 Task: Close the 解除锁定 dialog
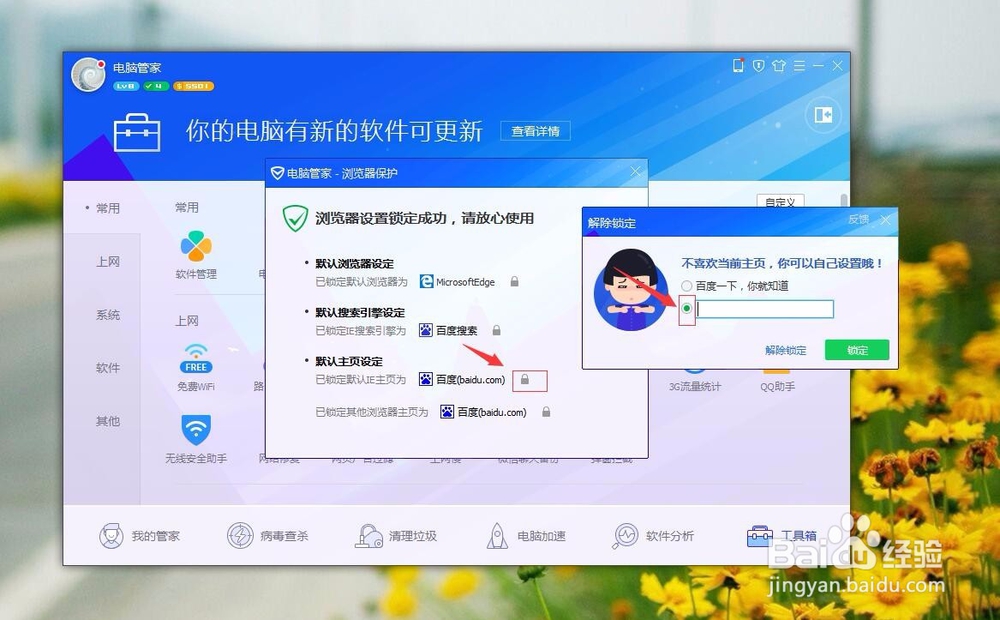(x=885, y=220)
